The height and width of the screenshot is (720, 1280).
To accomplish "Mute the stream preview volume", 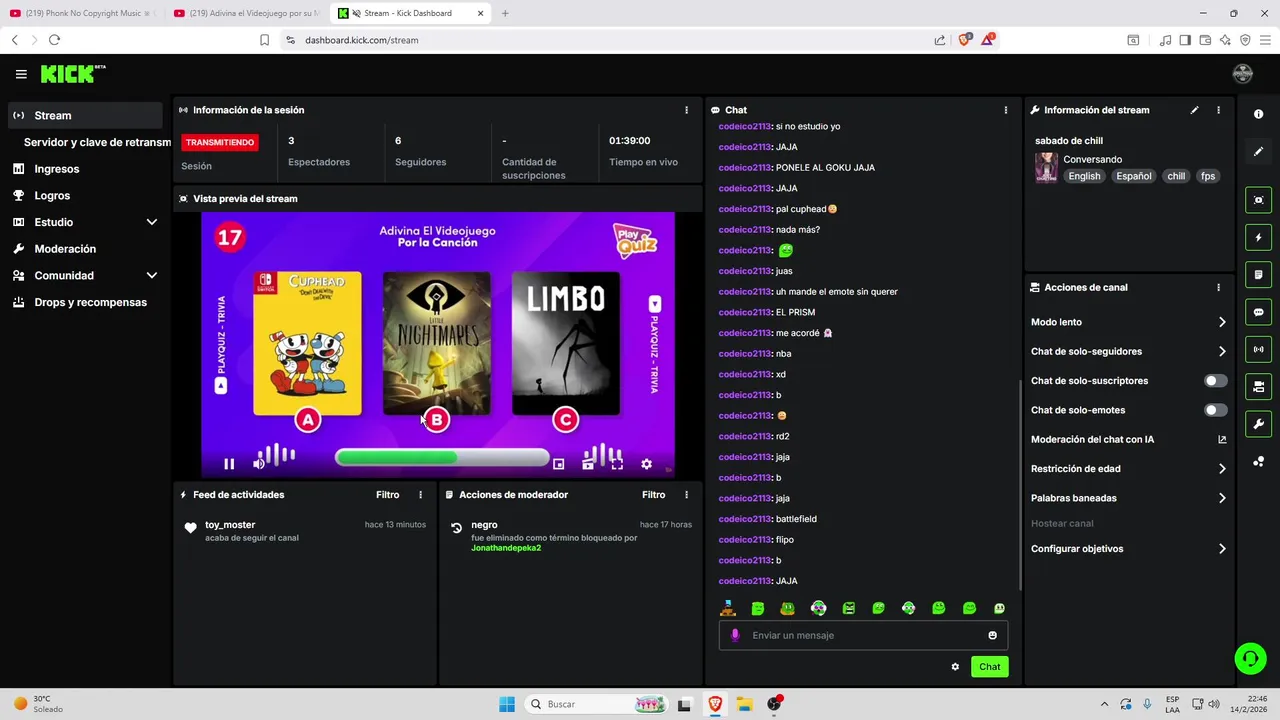I will point(258,464).
